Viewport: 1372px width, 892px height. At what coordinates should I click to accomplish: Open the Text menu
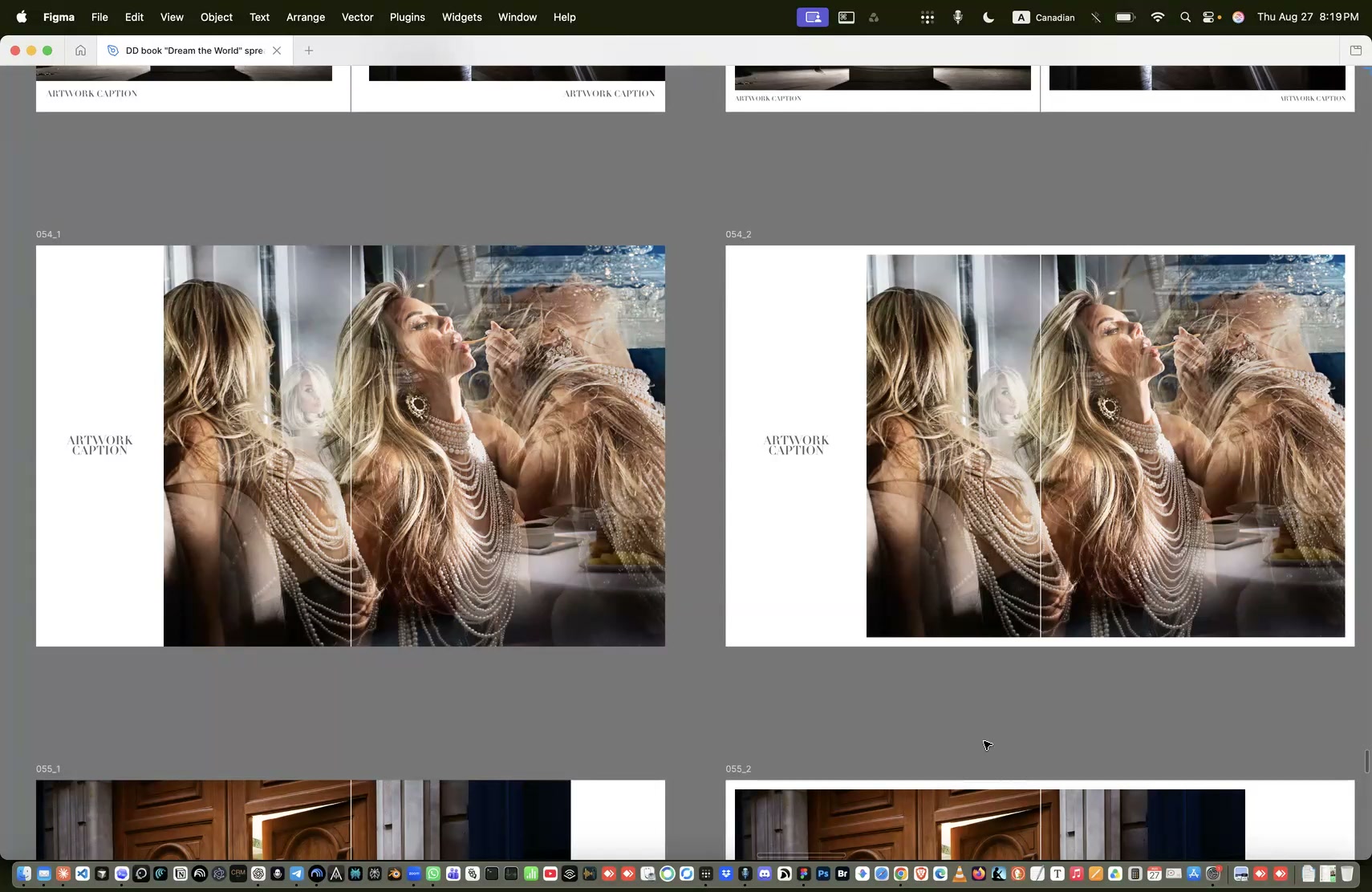click(259, 17)
